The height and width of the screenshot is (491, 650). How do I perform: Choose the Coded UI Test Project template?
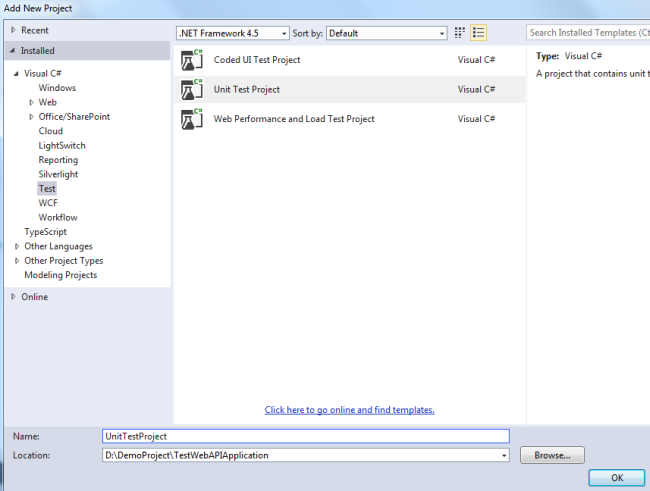point(350,60)
